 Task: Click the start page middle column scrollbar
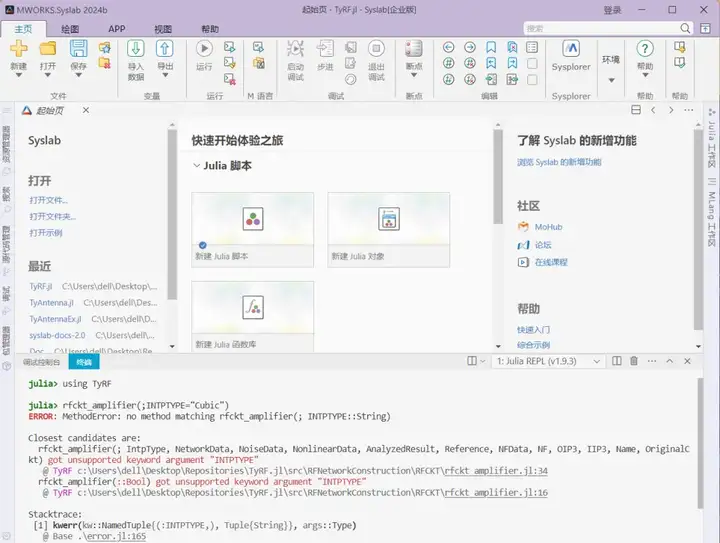click(498, 177)
